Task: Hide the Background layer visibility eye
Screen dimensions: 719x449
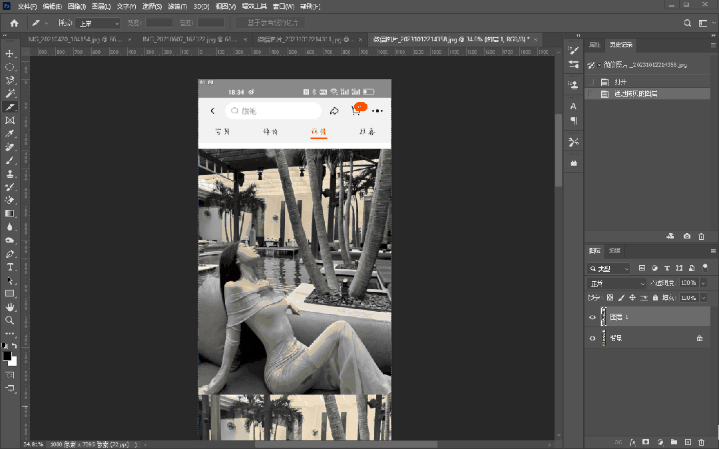Action: tap(592, 338)
